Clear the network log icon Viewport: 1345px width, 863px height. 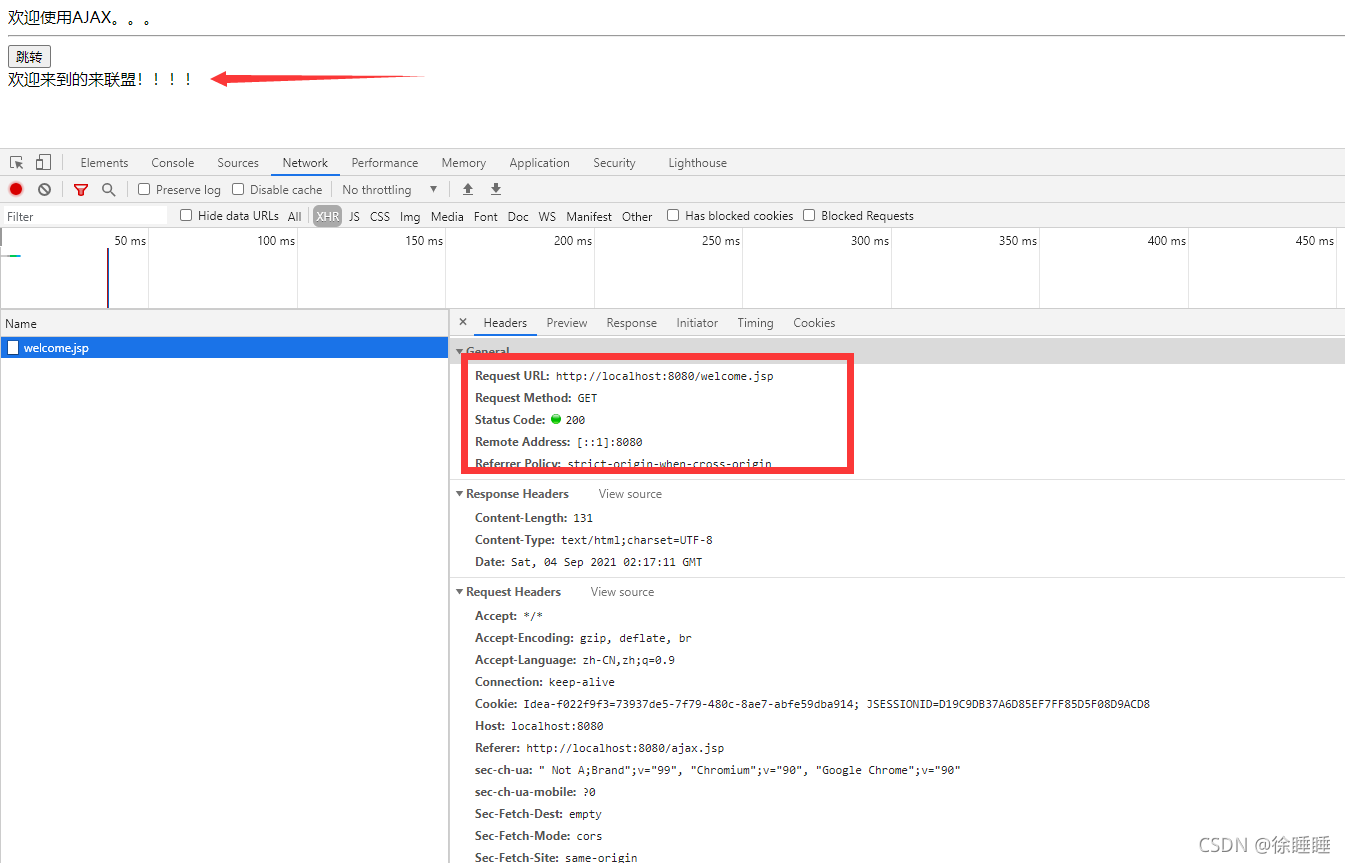44,189
